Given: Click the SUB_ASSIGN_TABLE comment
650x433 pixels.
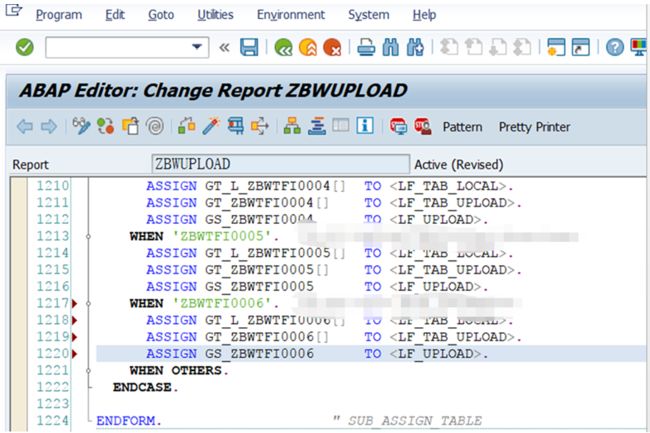Looking at the screenshot, I should click(415, 421).
